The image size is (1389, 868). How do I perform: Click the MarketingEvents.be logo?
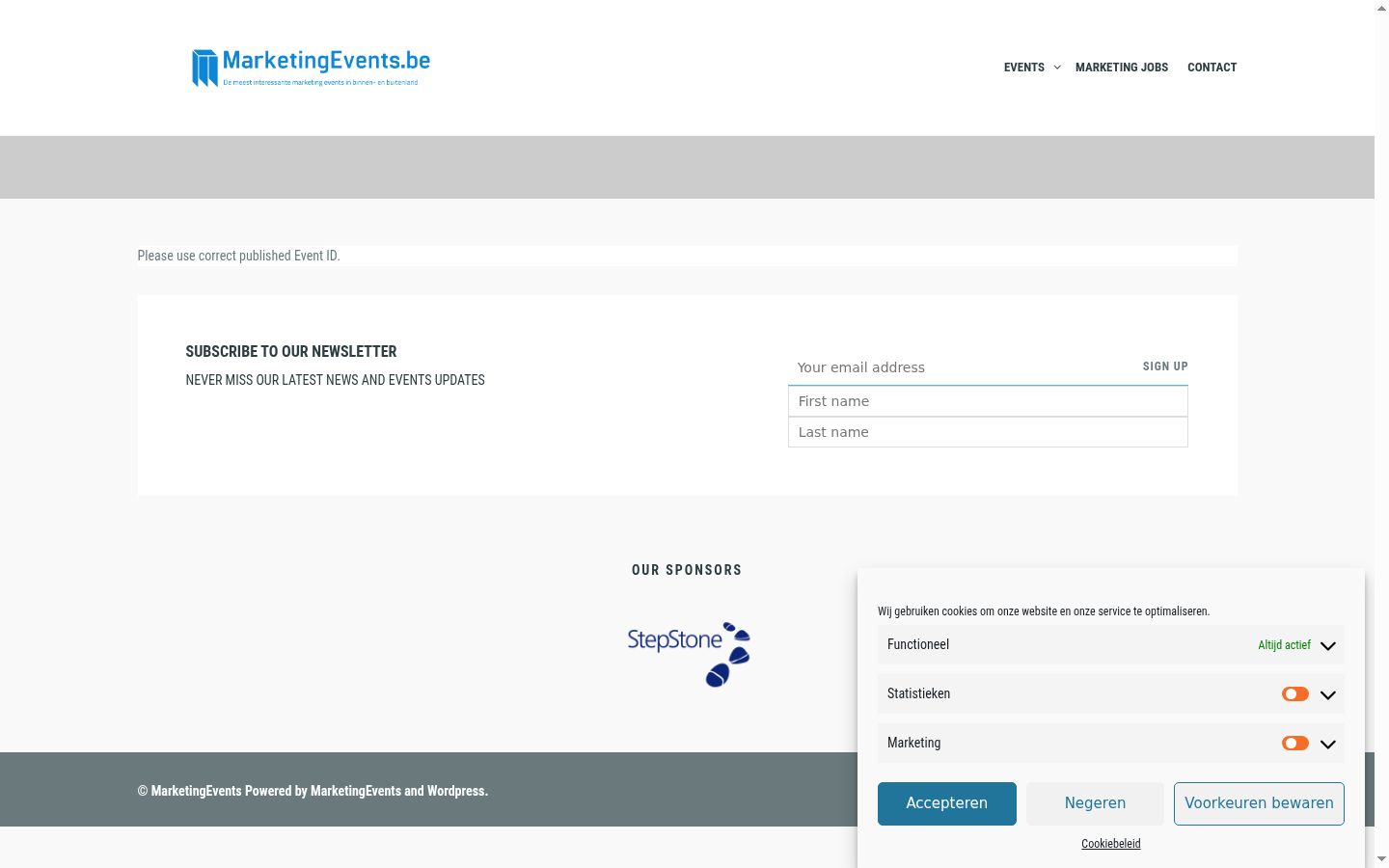311,68
